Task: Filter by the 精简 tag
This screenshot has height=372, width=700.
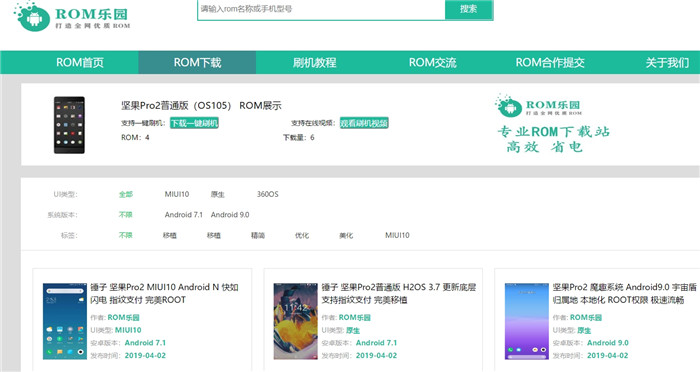Action: 258,235
